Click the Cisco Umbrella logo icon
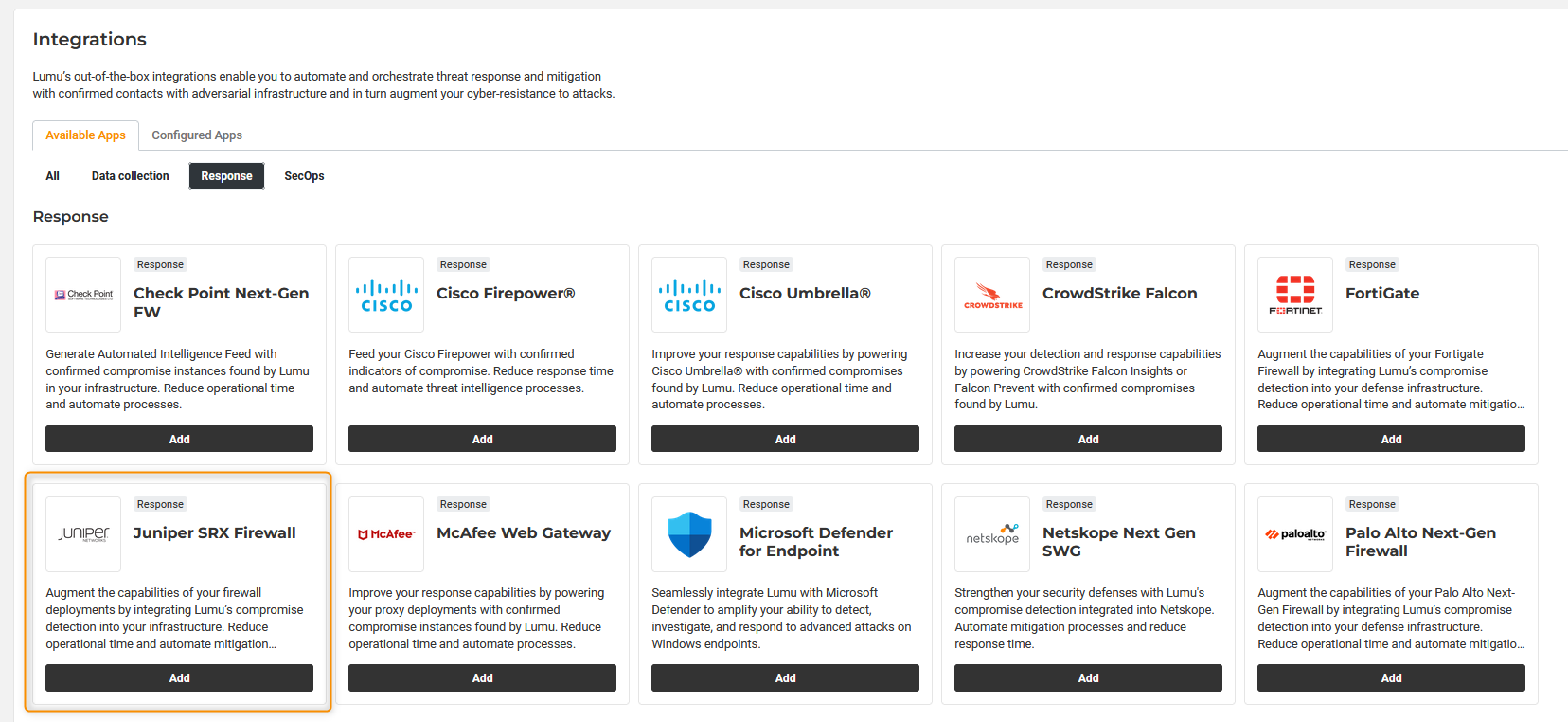Image resolution: width=1568 pixels, height=722 pixels. pos(689,295)
